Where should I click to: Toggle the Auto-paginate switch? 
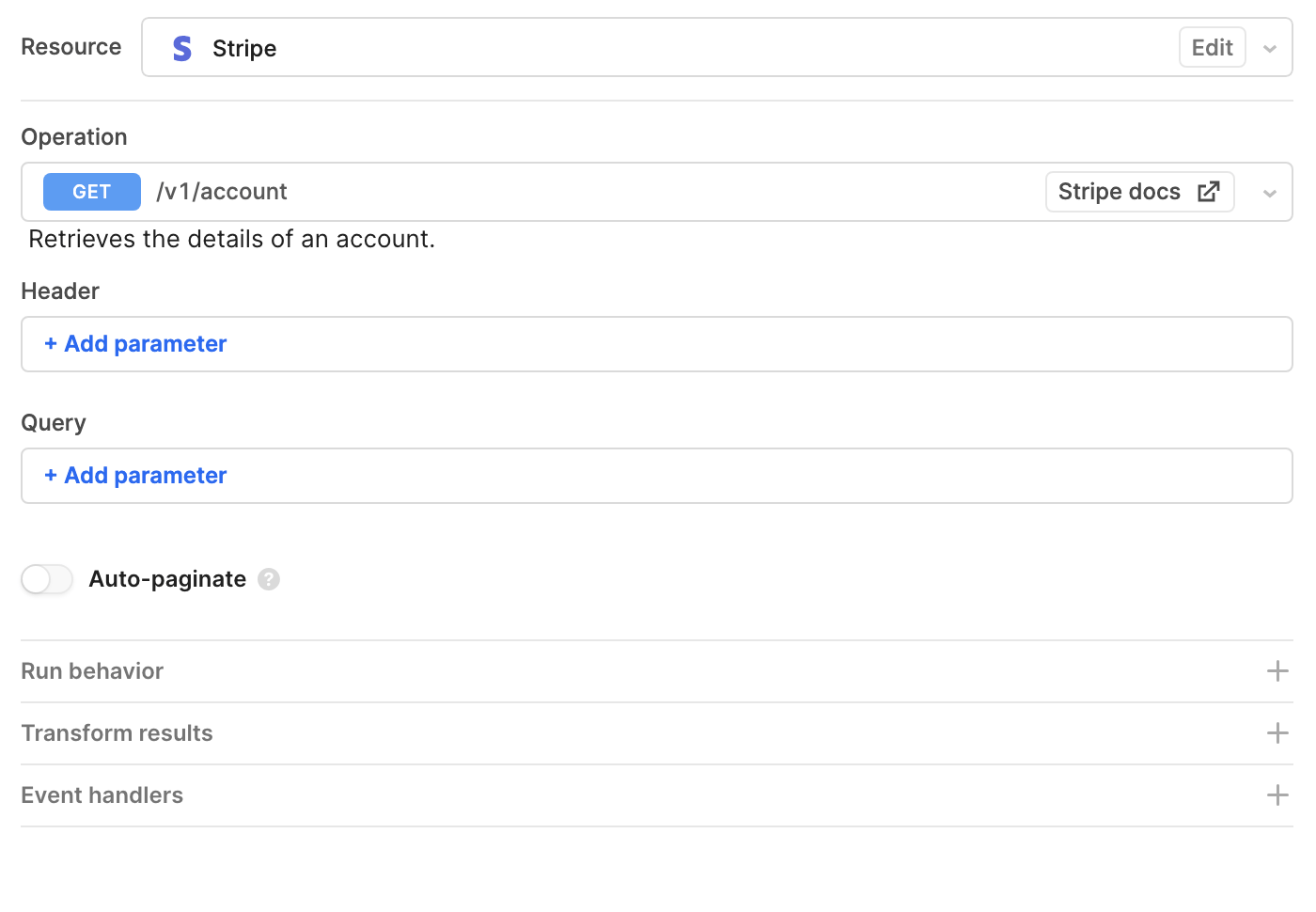click(47, 579)
